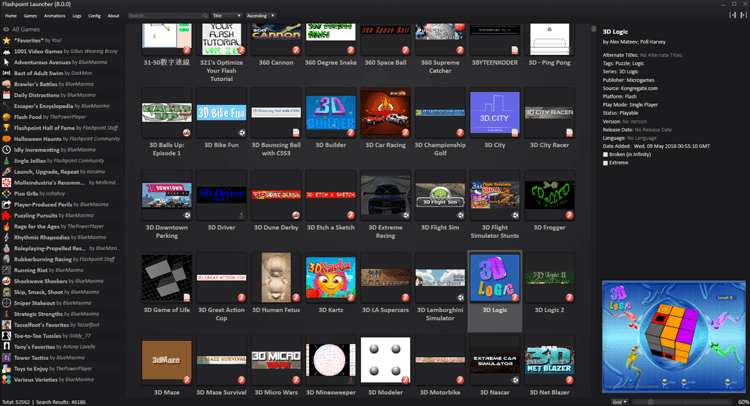This screenshot has height=406, width=750.
Task: Click the 3D Logic screenshot preview
Action: click(673, 337)
